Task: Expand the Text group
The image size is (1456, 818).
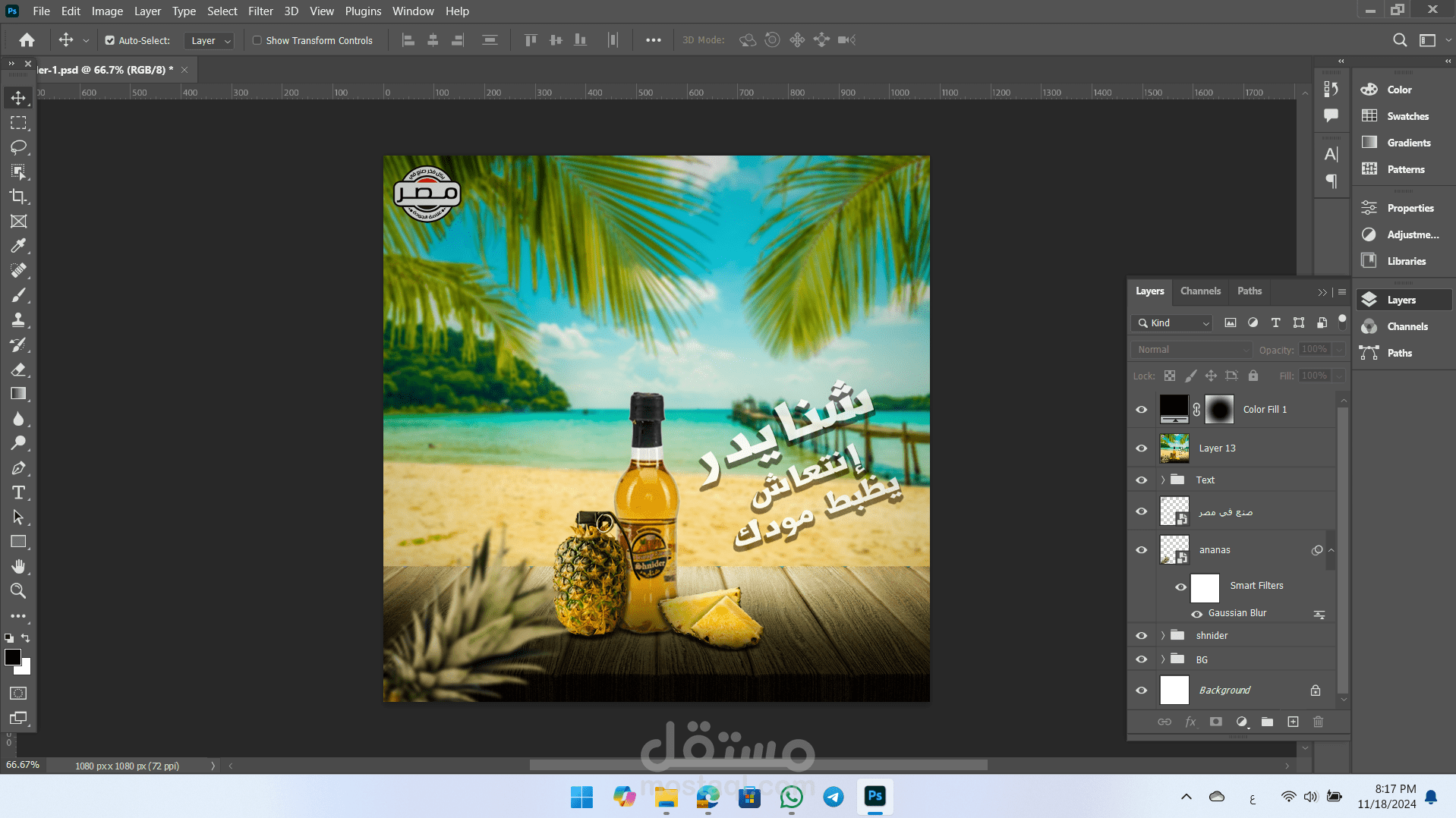Action: click(x=1162, y=480)
